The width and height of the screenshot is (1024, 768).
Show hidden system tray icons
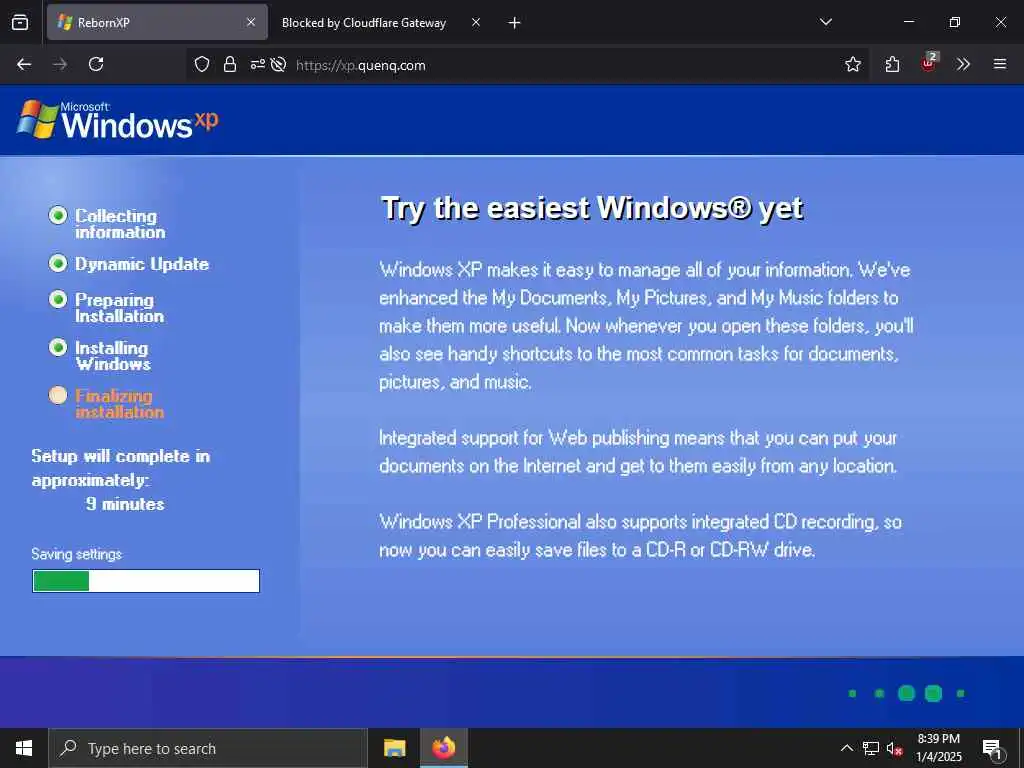[846, 748]
